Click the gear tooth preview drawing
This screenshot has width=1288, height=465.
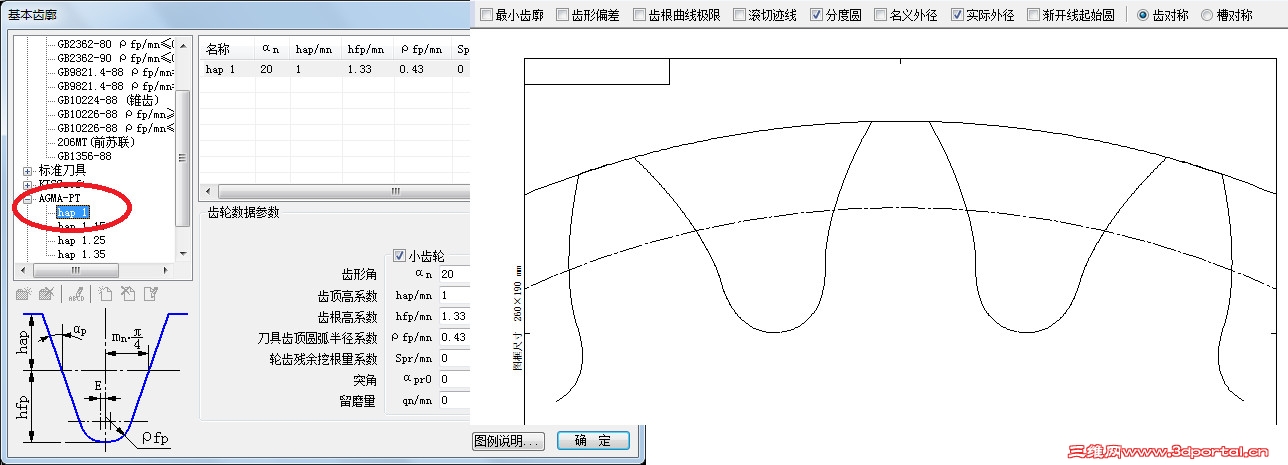pyautogui.click(x=900, y=242)
